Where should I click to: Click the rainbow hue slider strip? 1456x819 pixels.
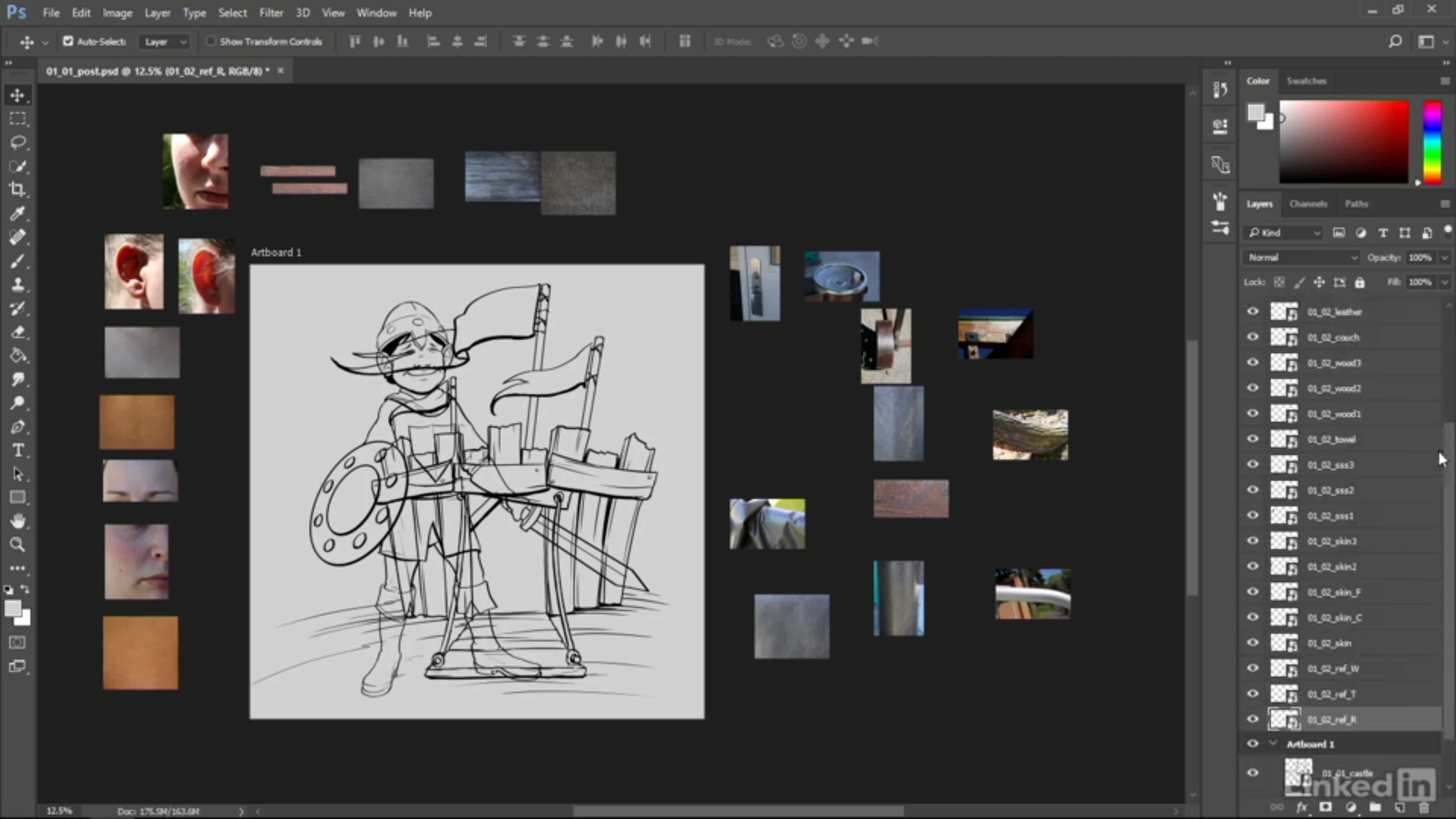pyautogui.click(x=1433, y=142)
